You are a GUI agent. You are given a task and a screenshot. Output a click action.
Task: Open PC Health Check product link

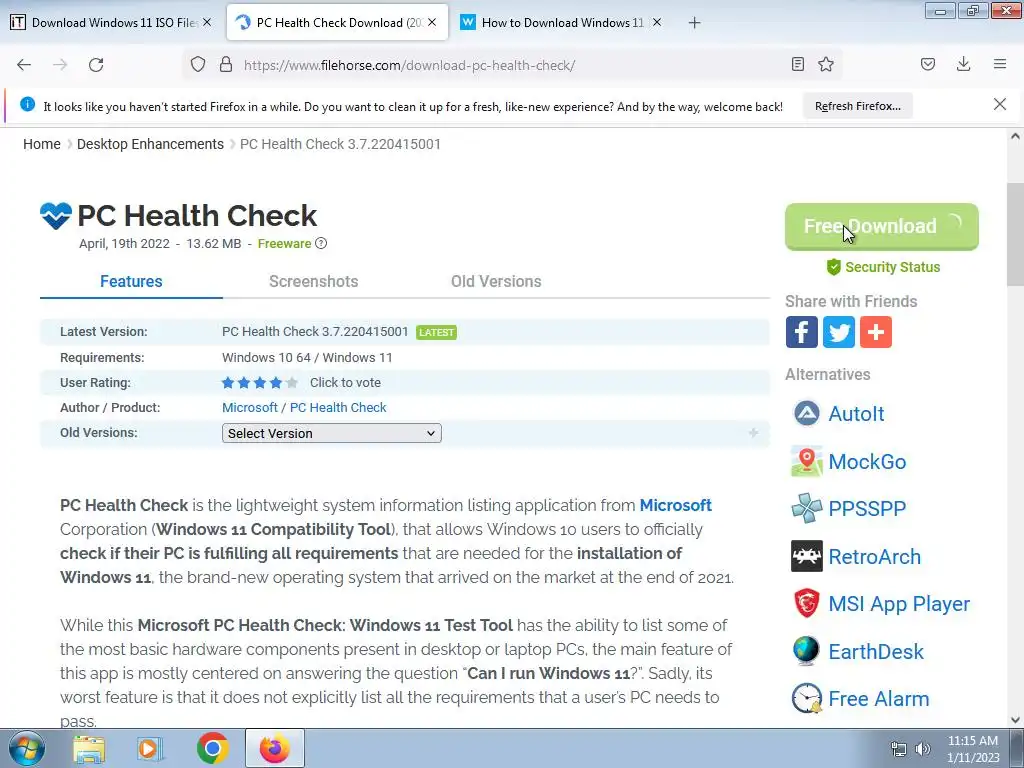[x=338, y=408]
